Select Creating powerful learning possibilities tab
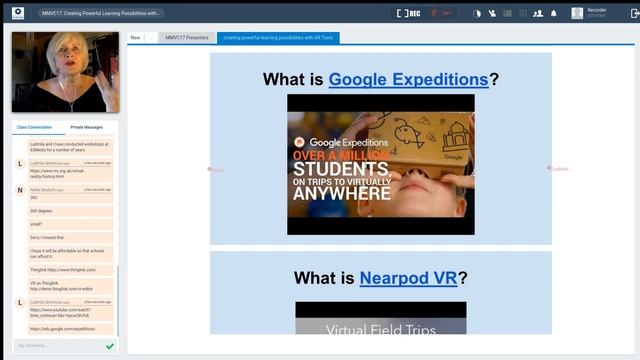This screenshot has width=640, height=360. tap(278, 38)
